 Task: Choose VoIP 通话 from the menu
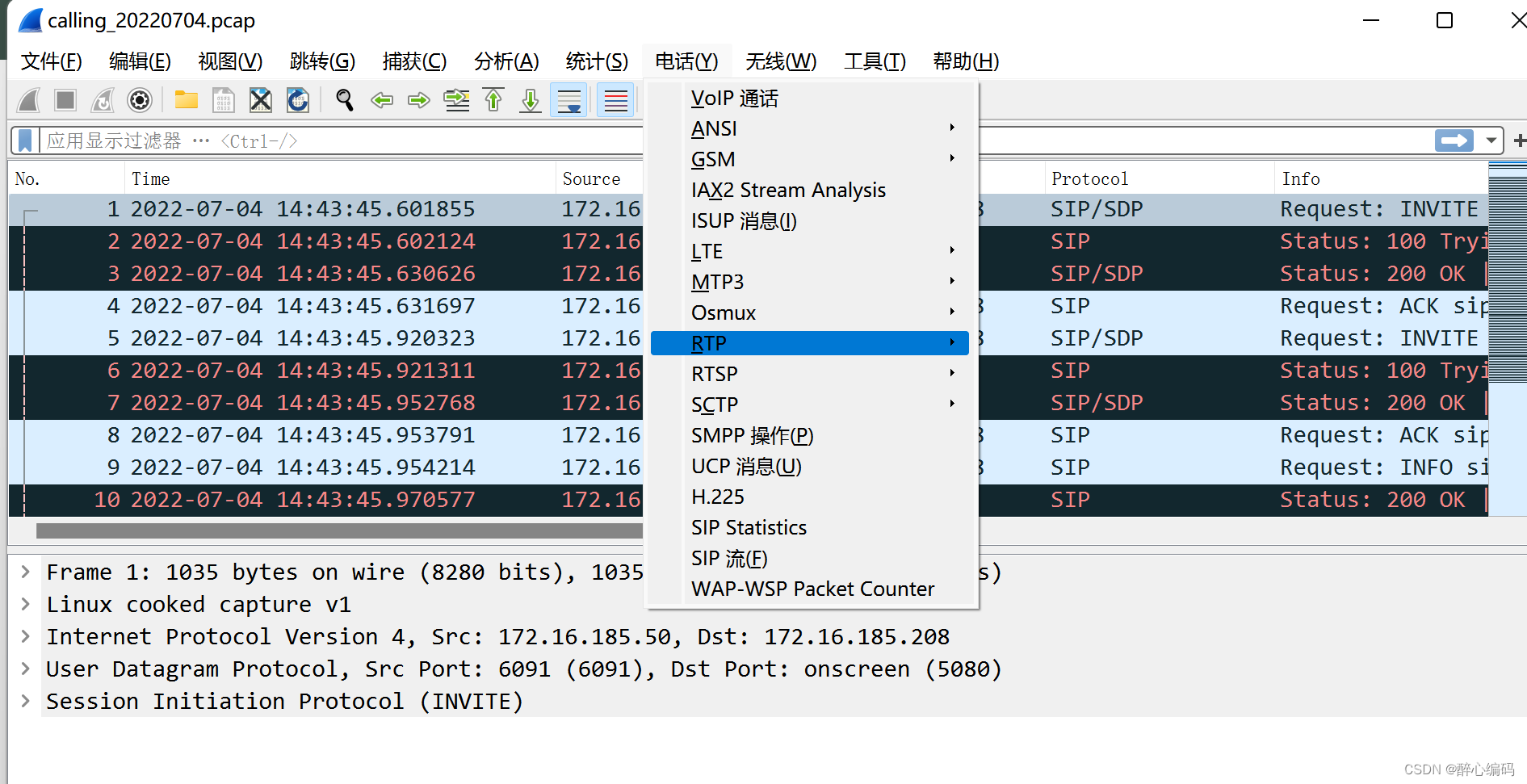pos(810,99)
